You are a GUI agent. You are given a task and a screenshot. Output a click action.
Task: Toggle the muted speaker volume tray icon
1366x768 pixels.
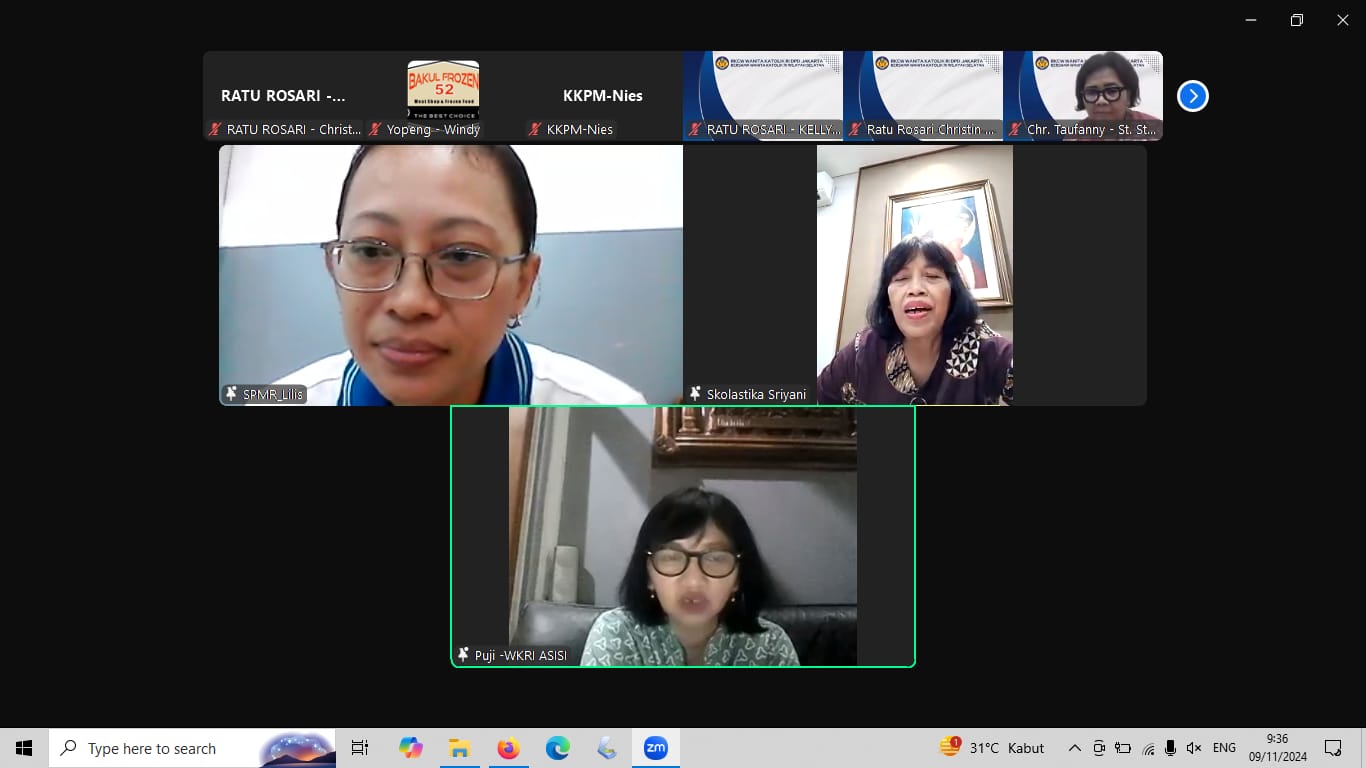1193,748
